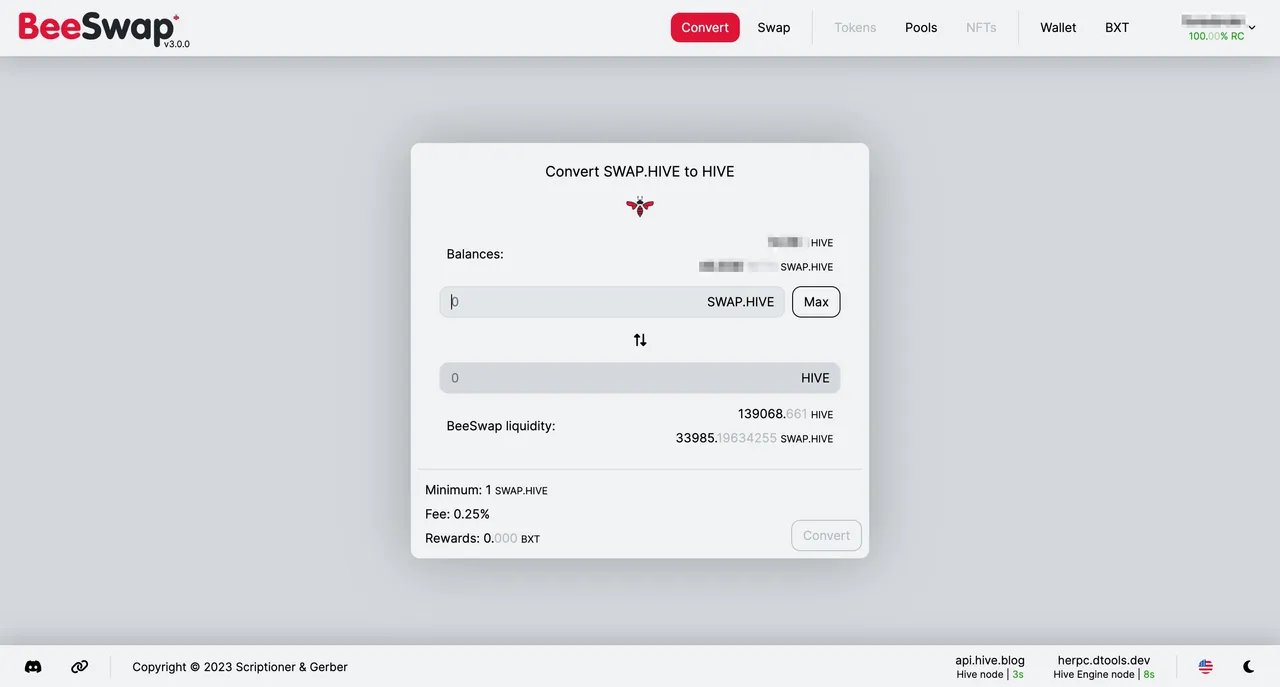Select the NFTs menu item

981,27
